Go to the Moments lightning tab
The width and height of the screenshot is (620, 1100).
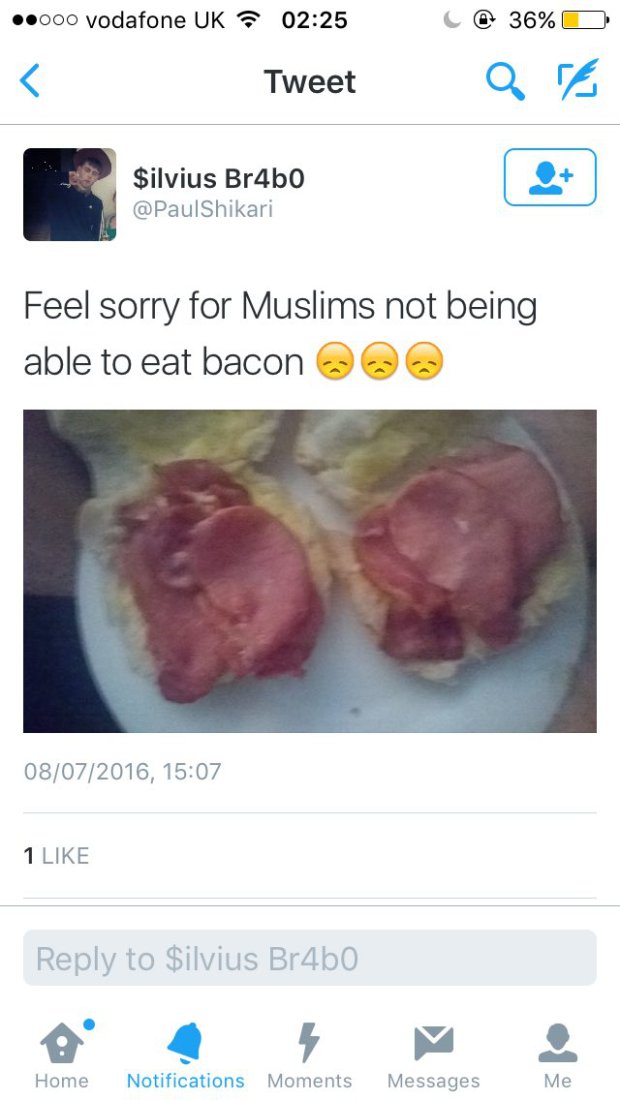click(309, 1054)
